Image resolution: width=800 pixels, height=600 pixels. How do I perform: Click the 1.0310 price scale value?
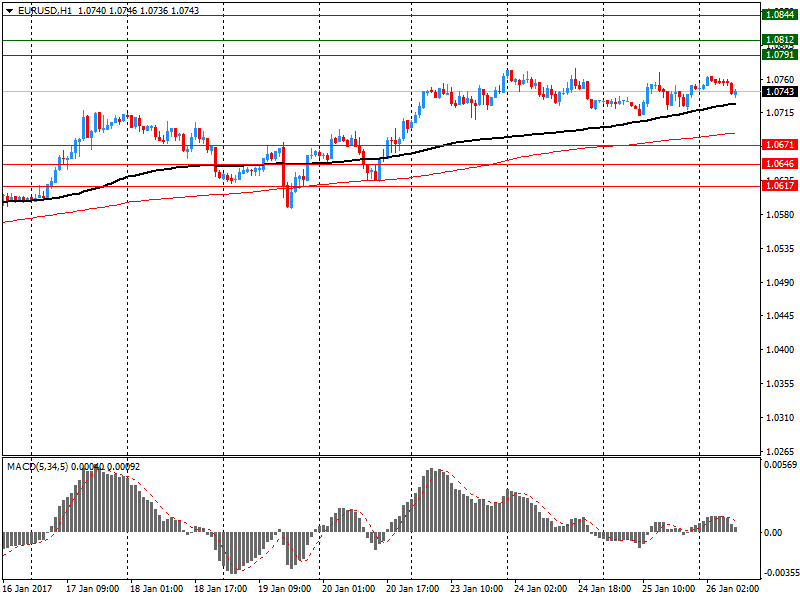780,418
